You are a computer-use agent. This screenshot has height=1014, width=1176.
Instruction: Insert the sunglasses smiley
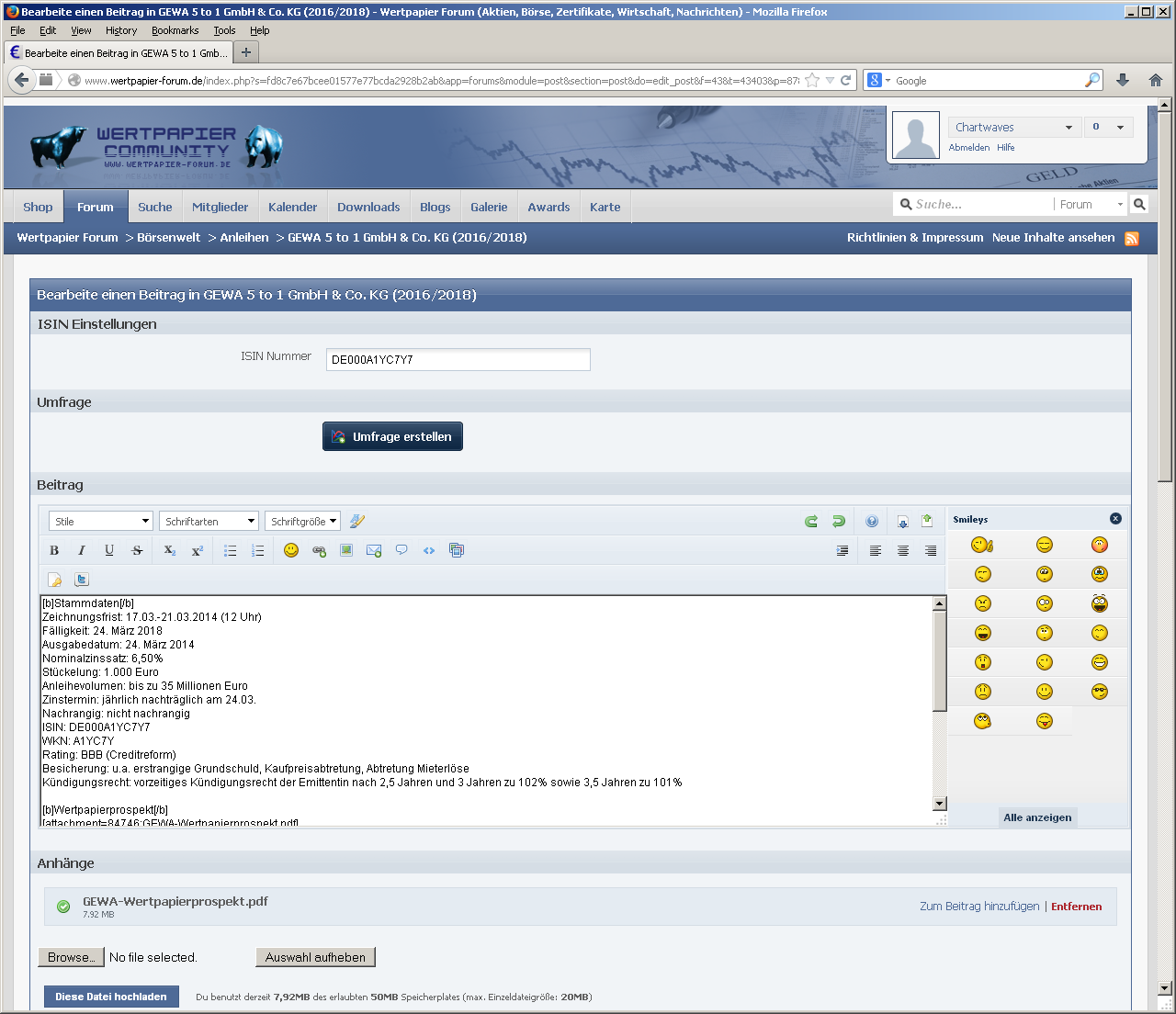point(1100,692)
